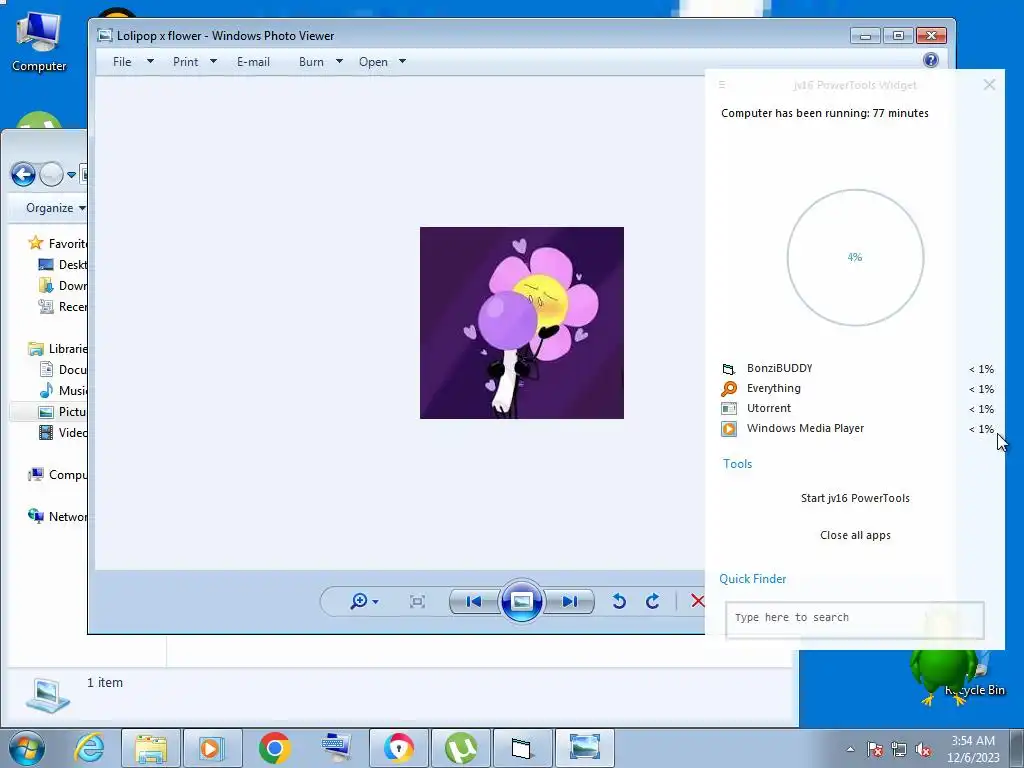Screen dimensions: 1024x768
Task: Click the 4% CPU usage circle
Action: pyautogui.click(x=855, y=257)
